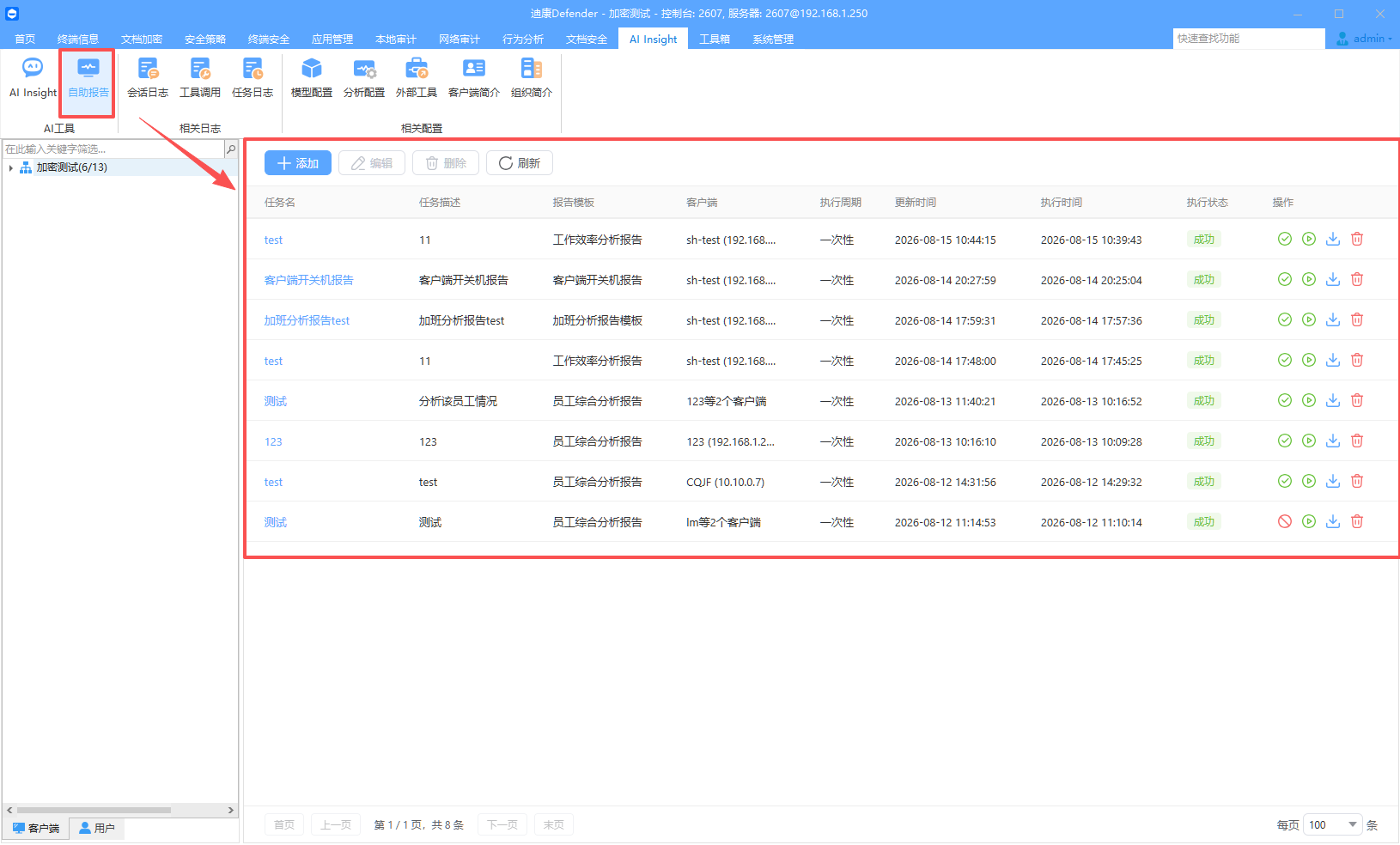This screenshot has width=1400, height=845.
Task: Switch to the 终端信息 ribbon tab
Action: (78, 40)
